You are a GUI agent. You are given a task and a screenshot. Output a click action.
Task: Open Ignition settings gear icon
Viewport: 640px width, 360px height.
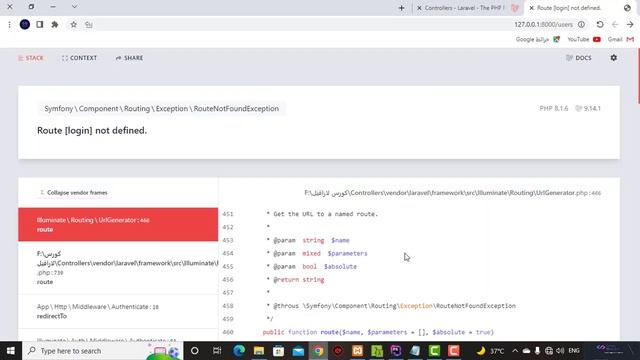click(x=613, y=58)
